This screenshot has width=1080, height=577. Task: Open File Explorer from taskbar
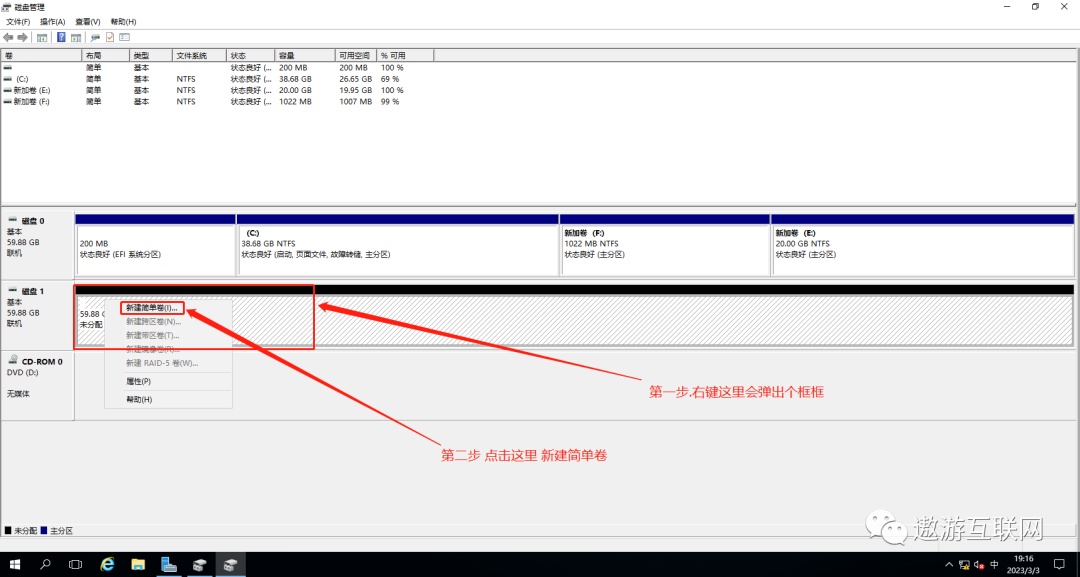pos(138,565)
